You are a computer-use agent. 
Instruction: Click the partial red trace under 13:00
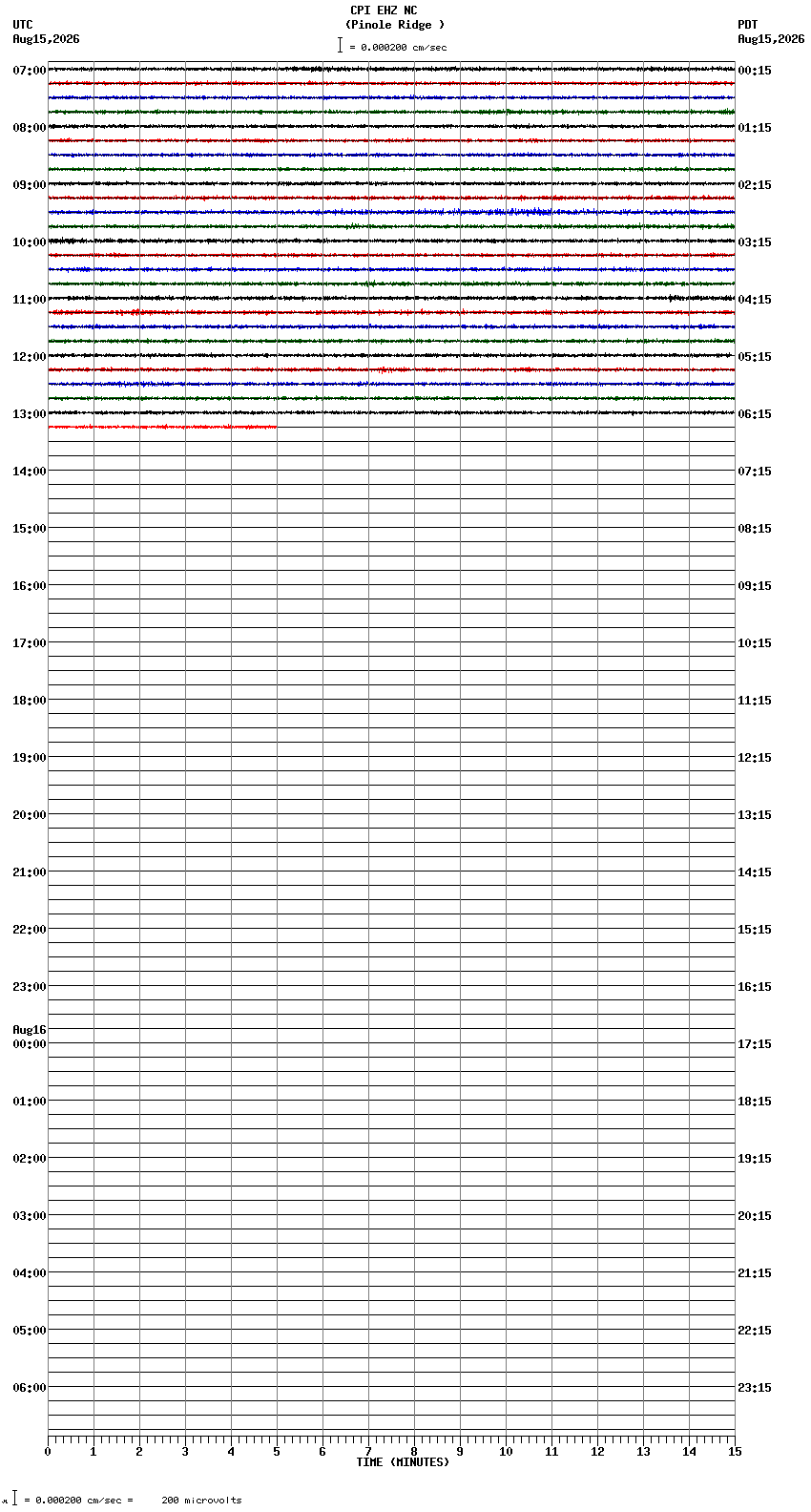click(162, 427)
